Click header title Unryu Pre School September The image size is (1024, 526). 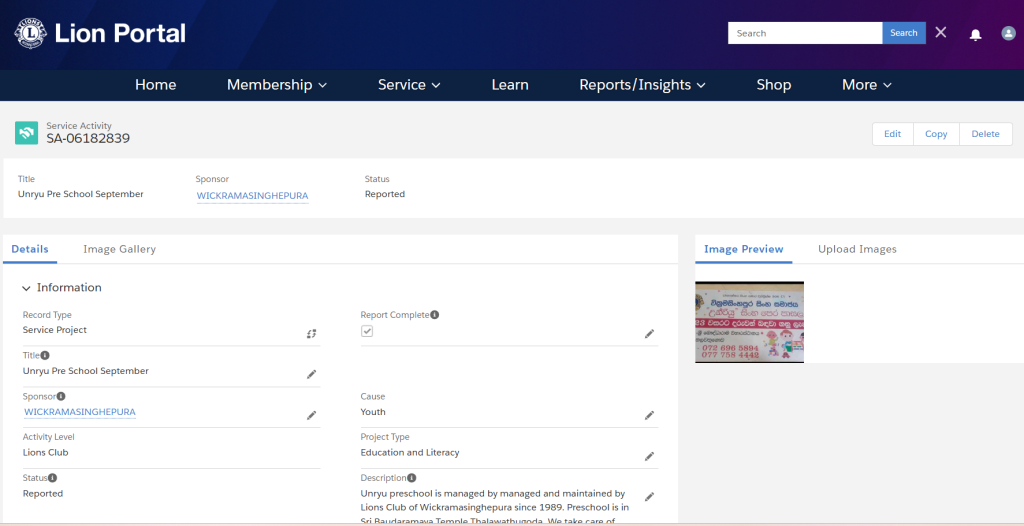tap(81, 194)
